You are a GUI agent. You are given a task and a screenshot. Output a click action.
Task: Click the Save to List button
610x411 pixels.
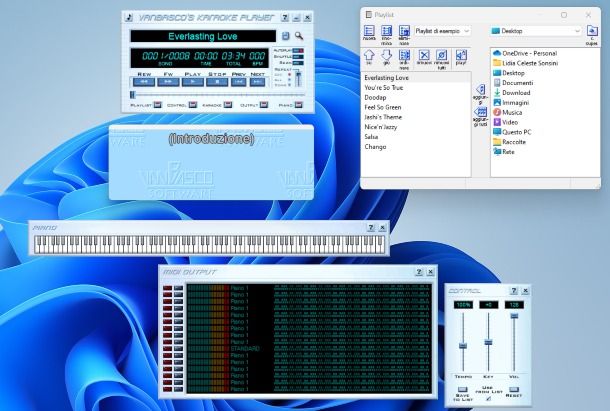pyautogui.click(x=463, y=390)
